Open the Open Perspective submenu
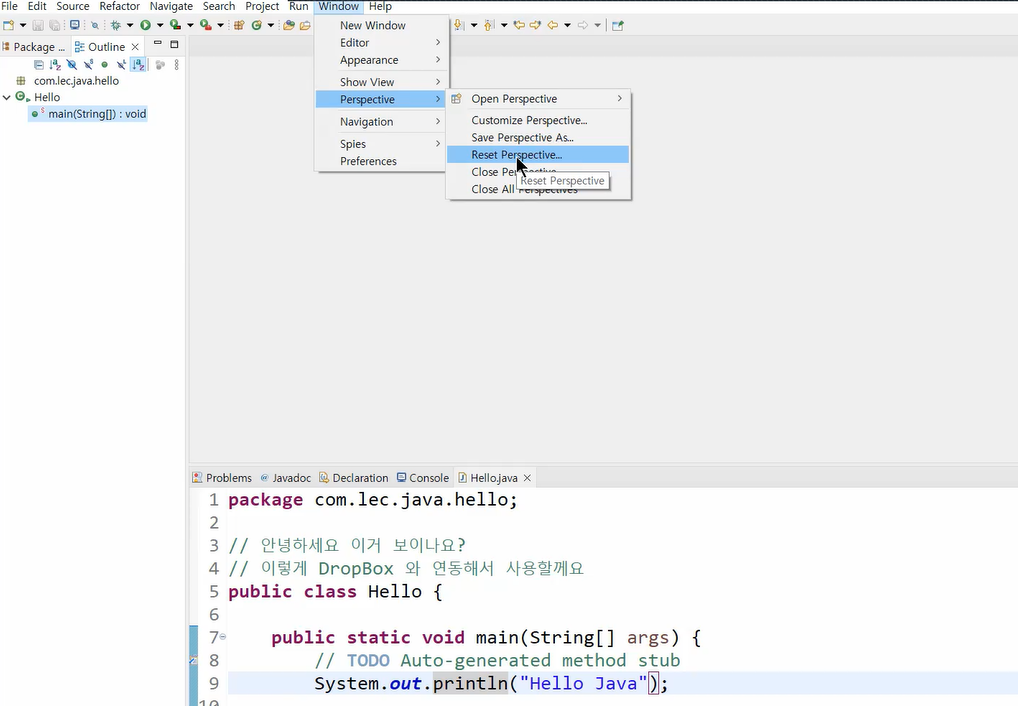Image resolution: width=1018 pixels, height=706 pixels. tap(538, 99)
